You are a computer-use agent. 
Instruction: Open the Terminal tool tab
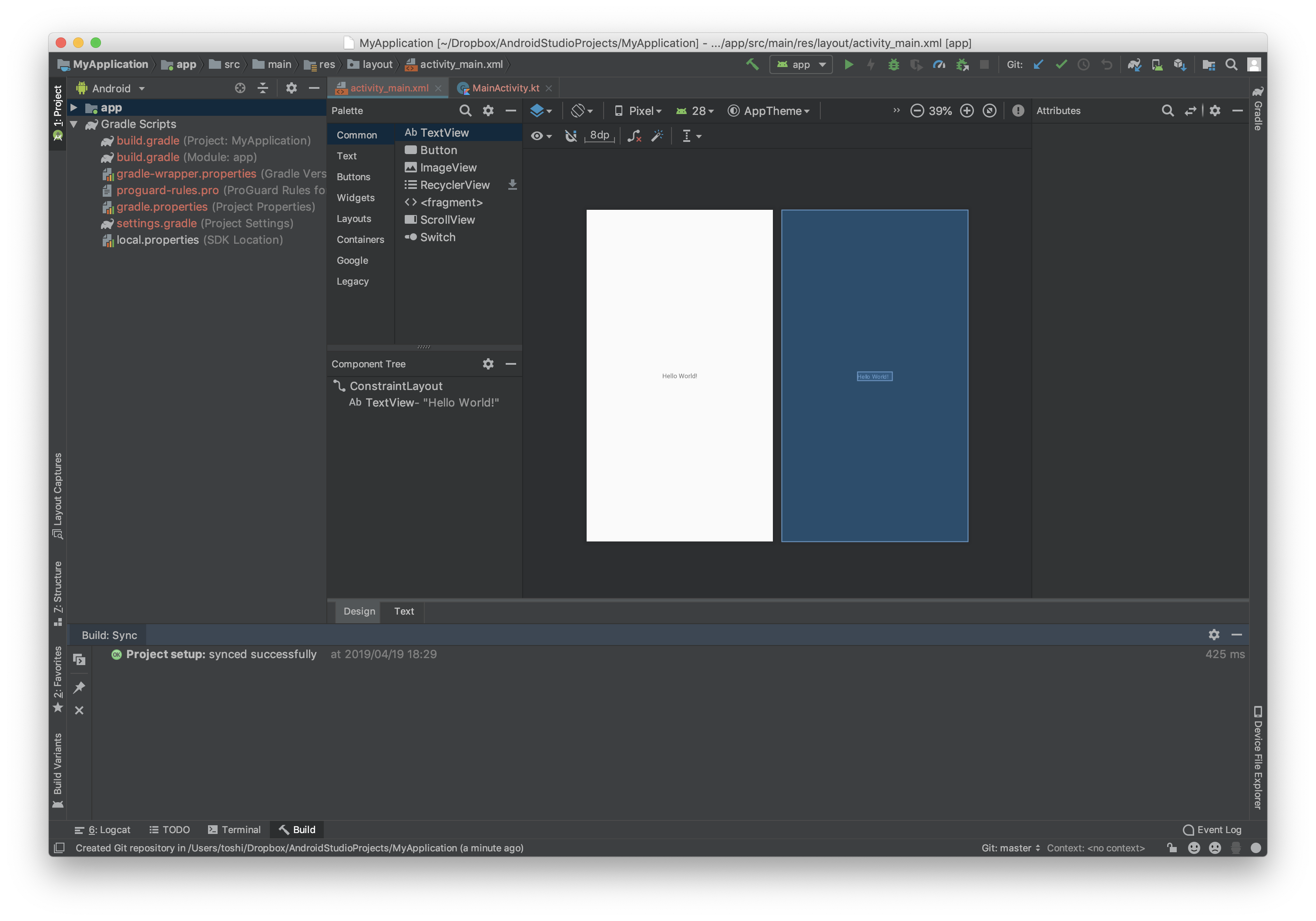click(x=234, y=829)
